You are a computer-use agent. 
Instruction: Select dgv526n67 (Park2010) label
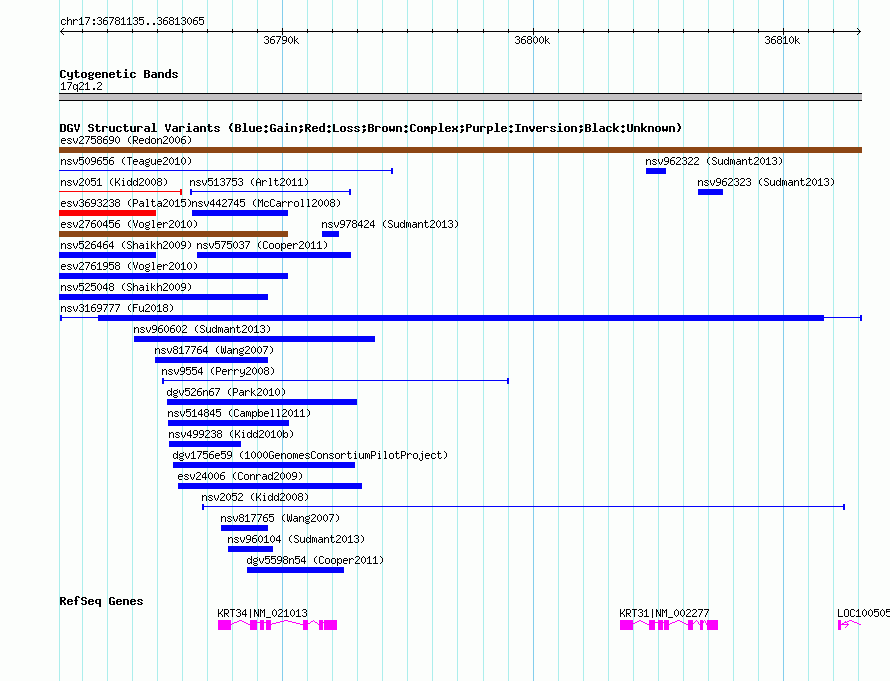(x=226, y=392)
